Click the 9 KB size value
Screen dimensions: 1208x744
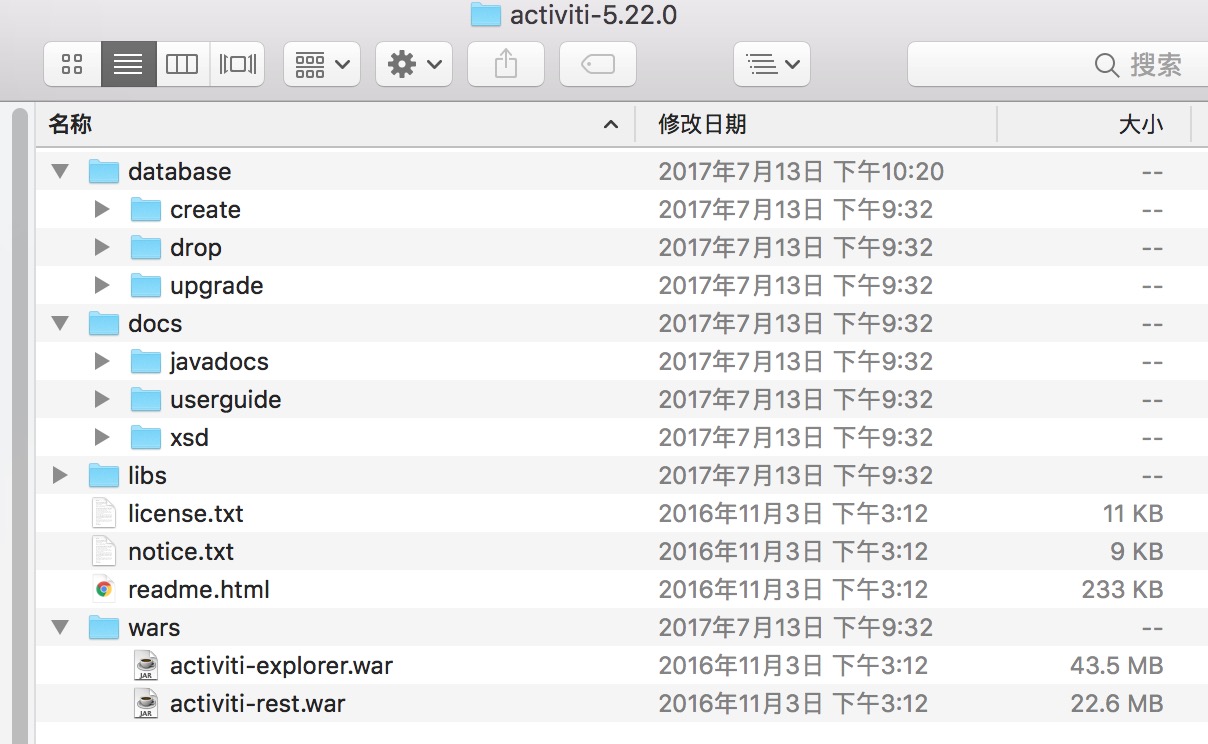[1139, 552]
